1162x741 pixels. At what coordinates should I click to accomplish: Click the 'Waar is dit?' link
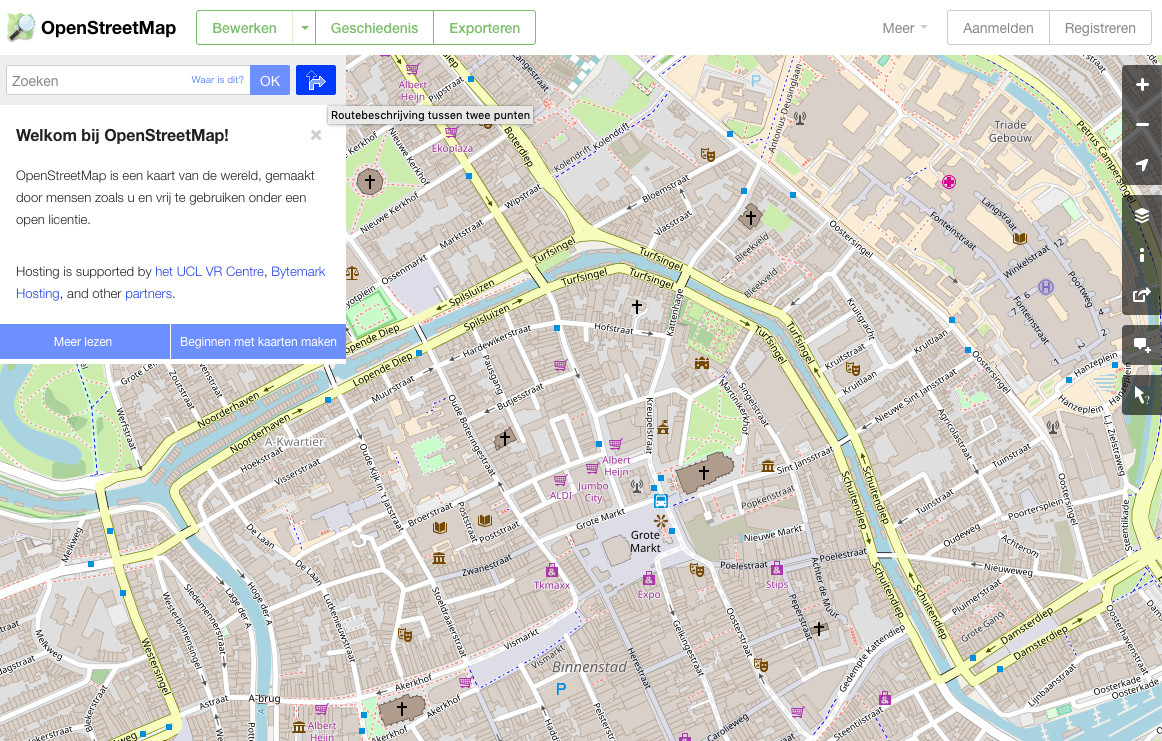pyautogui.click(x=218, y=80)
